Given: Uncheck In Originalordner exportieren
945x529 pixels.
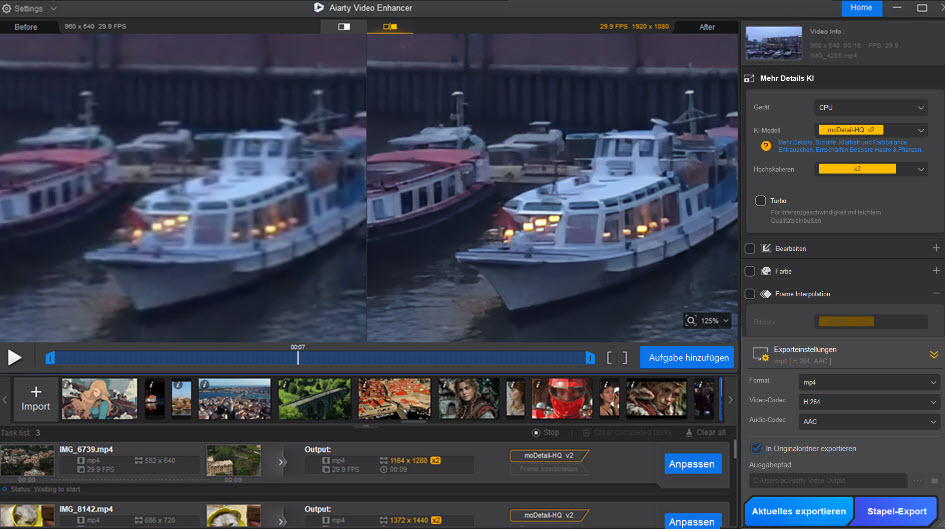Looking at the screenshot, I should [756, 448].
